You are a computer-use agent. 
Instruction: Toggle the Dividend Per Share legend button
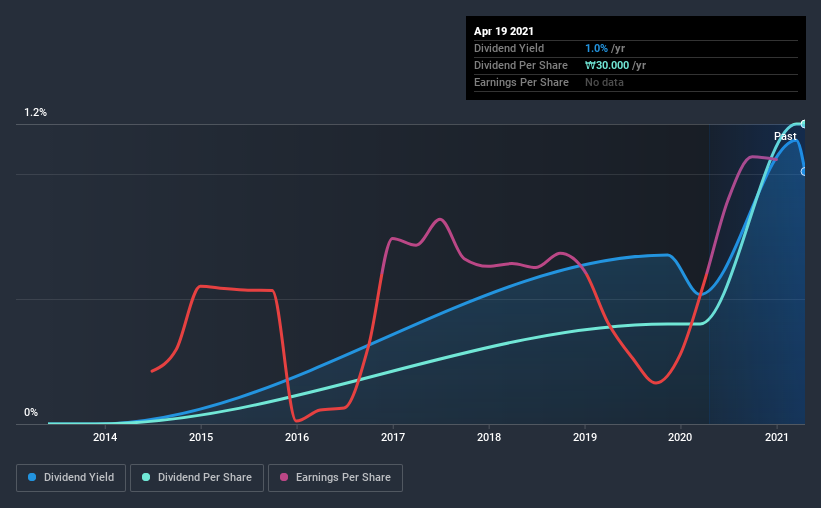click(x=197, y=478)
